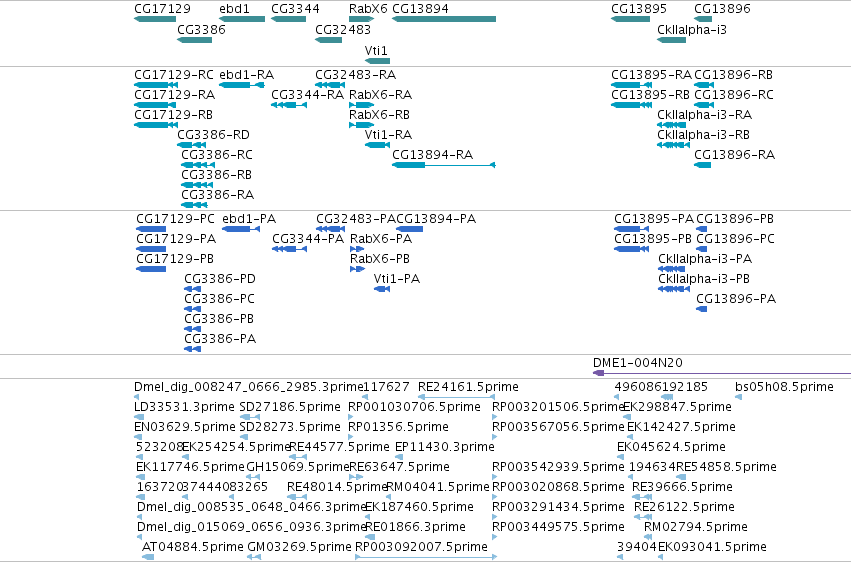851x562 pixels.
Task: Click EST RM02794.5prime
Action: [647, 537]
